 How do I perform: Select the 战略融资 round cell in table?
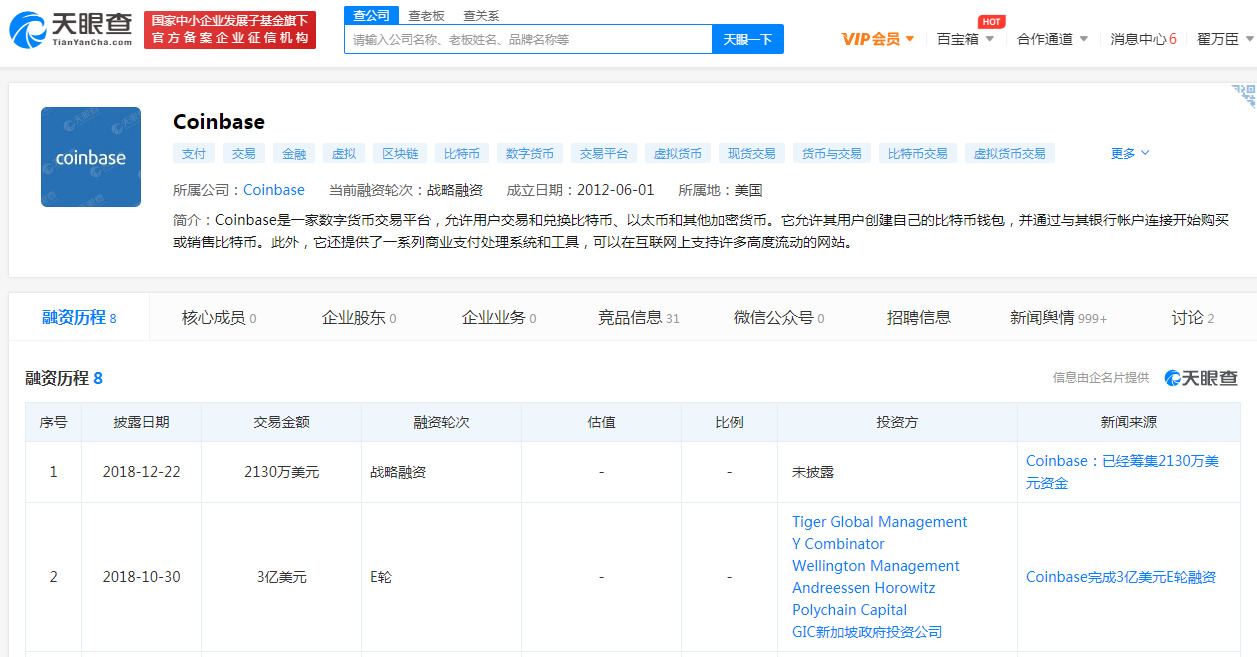442,472
